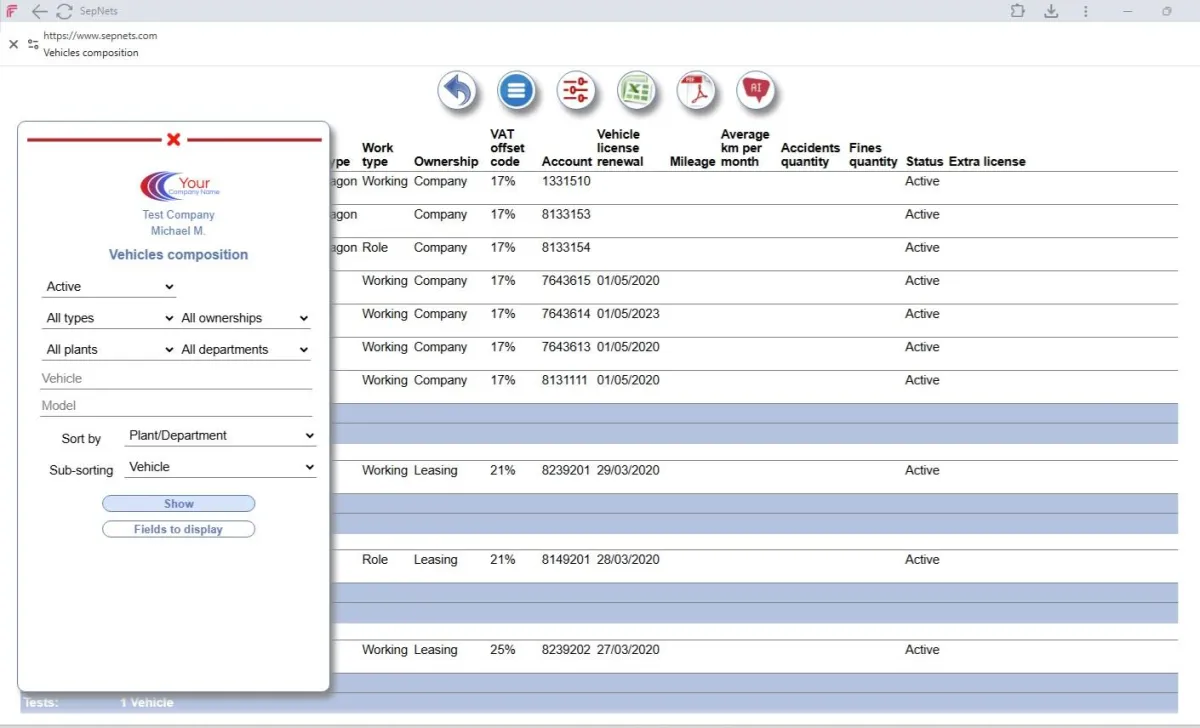This screenshot has height=728, width=1200.
Task: Click the Status column header
Action: tap(925, 162)
